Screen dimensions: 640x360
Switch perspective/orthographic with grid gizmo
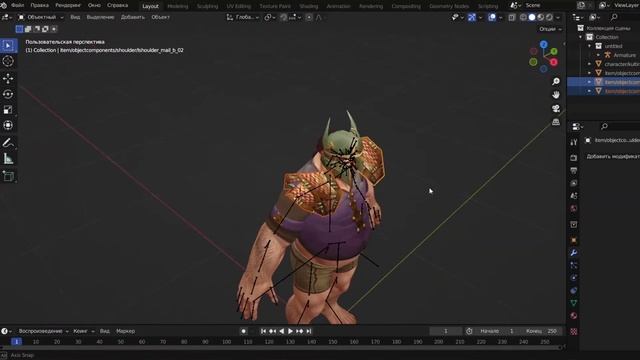(556, 122)
